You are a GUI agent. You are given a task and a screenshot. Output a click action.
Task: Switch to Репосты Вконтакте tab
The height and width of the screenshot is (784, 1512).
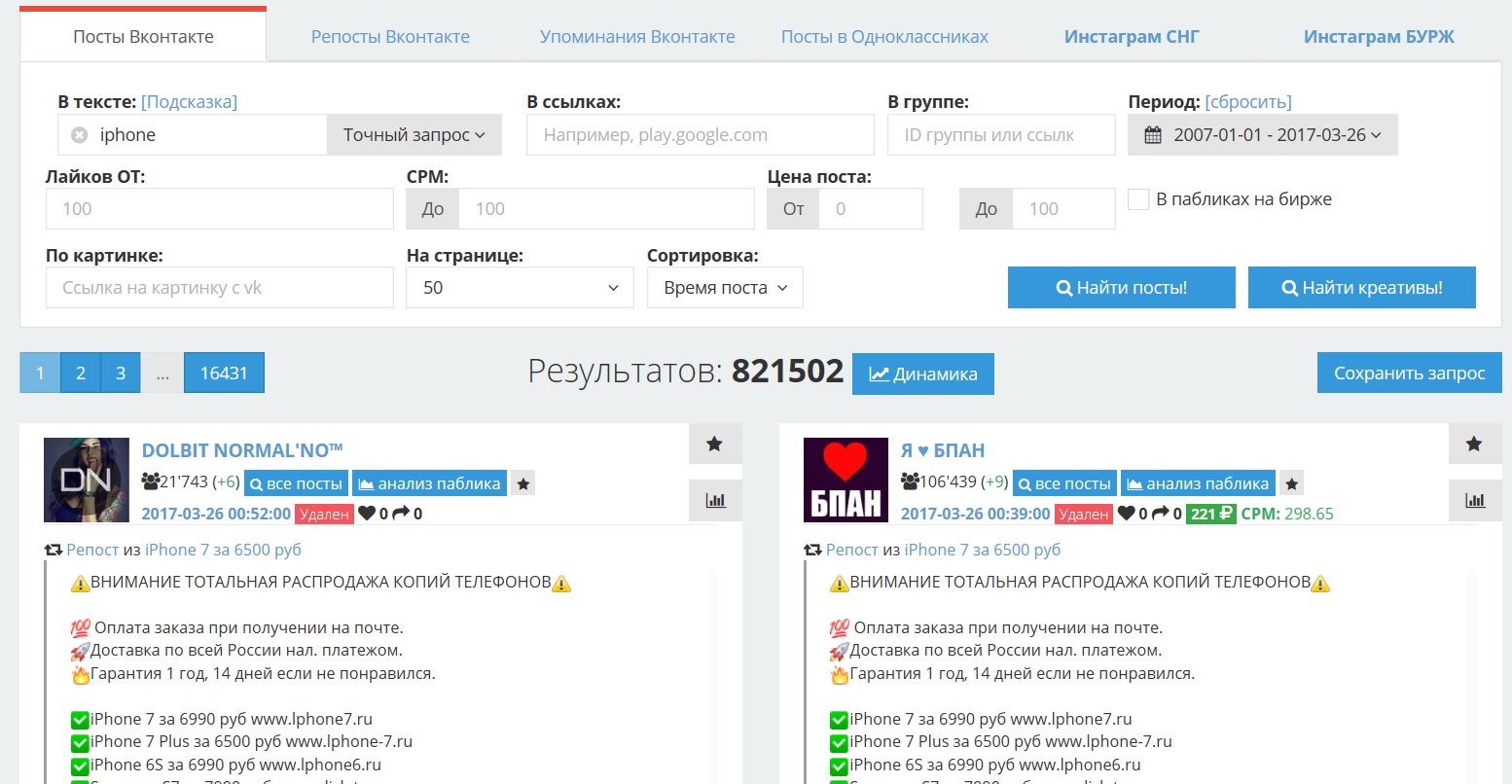point(390,37)
